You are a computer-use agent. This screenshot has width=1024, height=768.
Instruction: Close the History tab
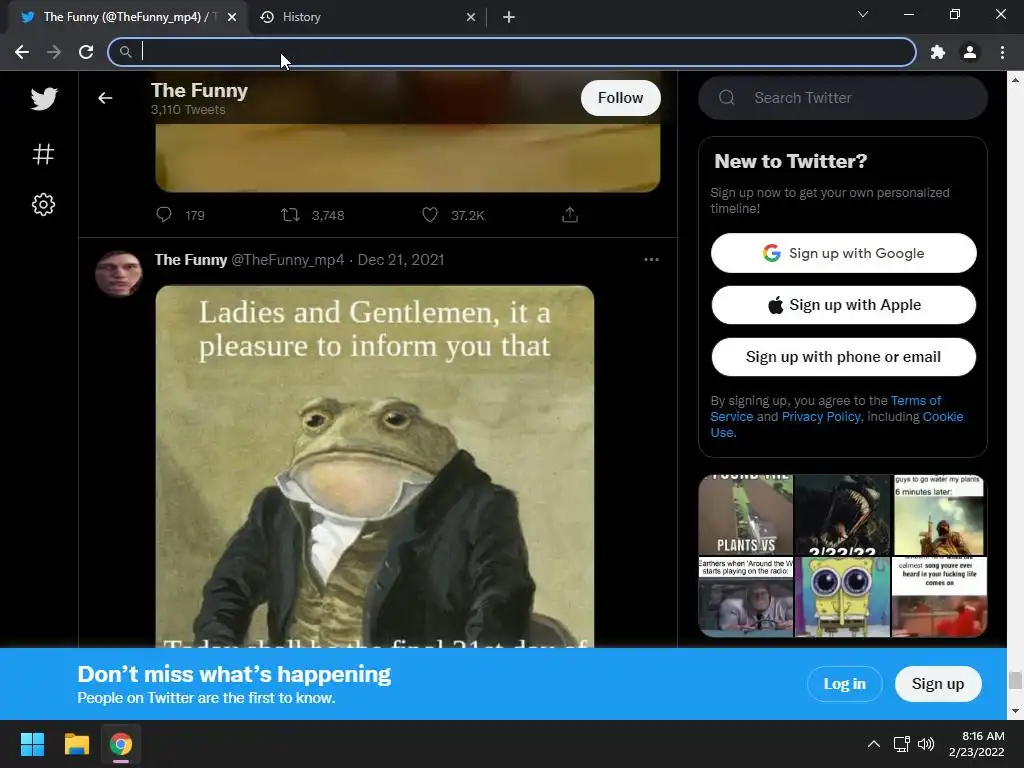click(471, 17)
